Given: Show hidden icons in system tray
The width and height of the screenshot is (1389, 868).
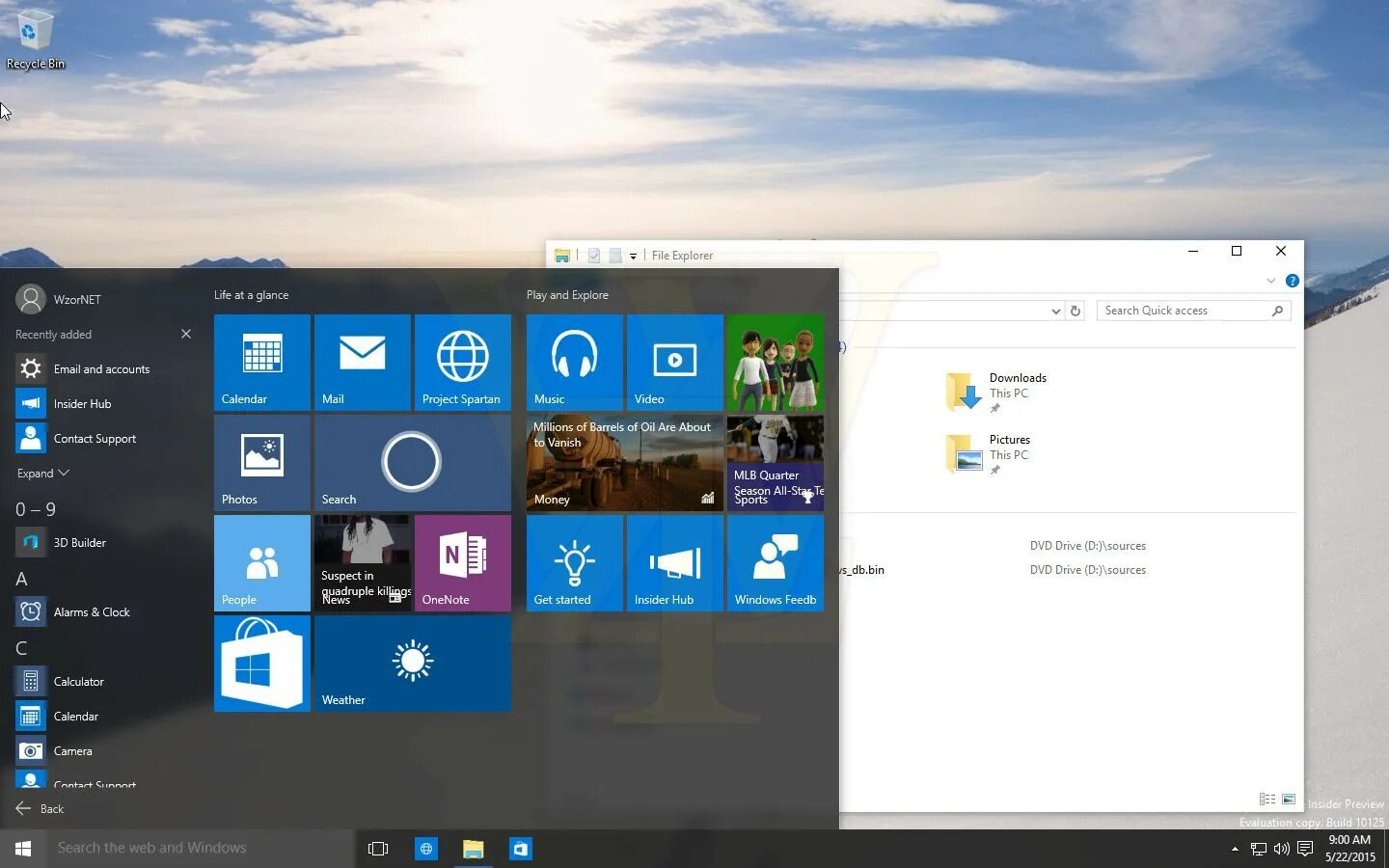Looking at the screenshot, I should point(1234,850).
